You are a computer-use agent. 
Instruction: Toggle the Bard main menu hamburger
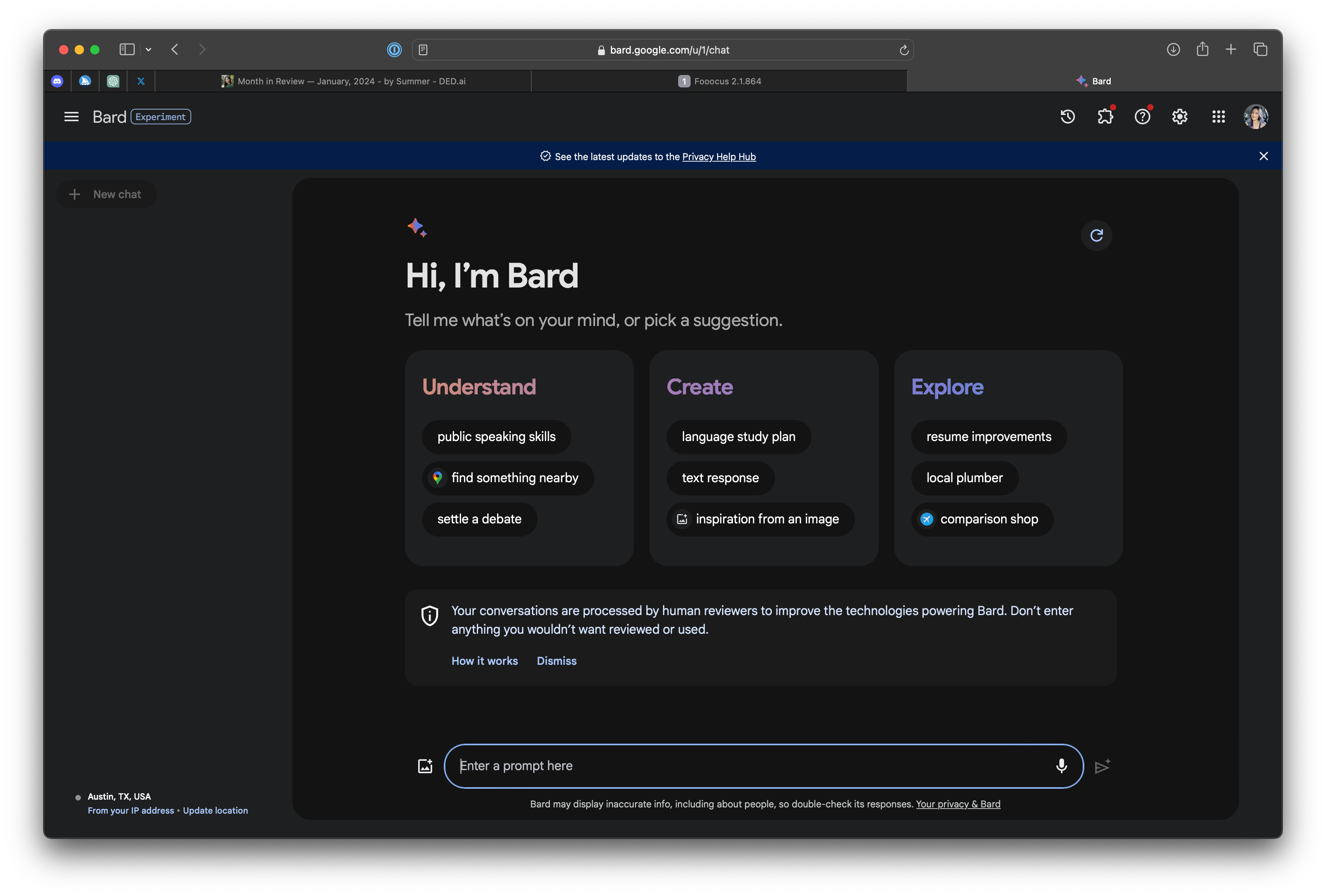[72, 117]
